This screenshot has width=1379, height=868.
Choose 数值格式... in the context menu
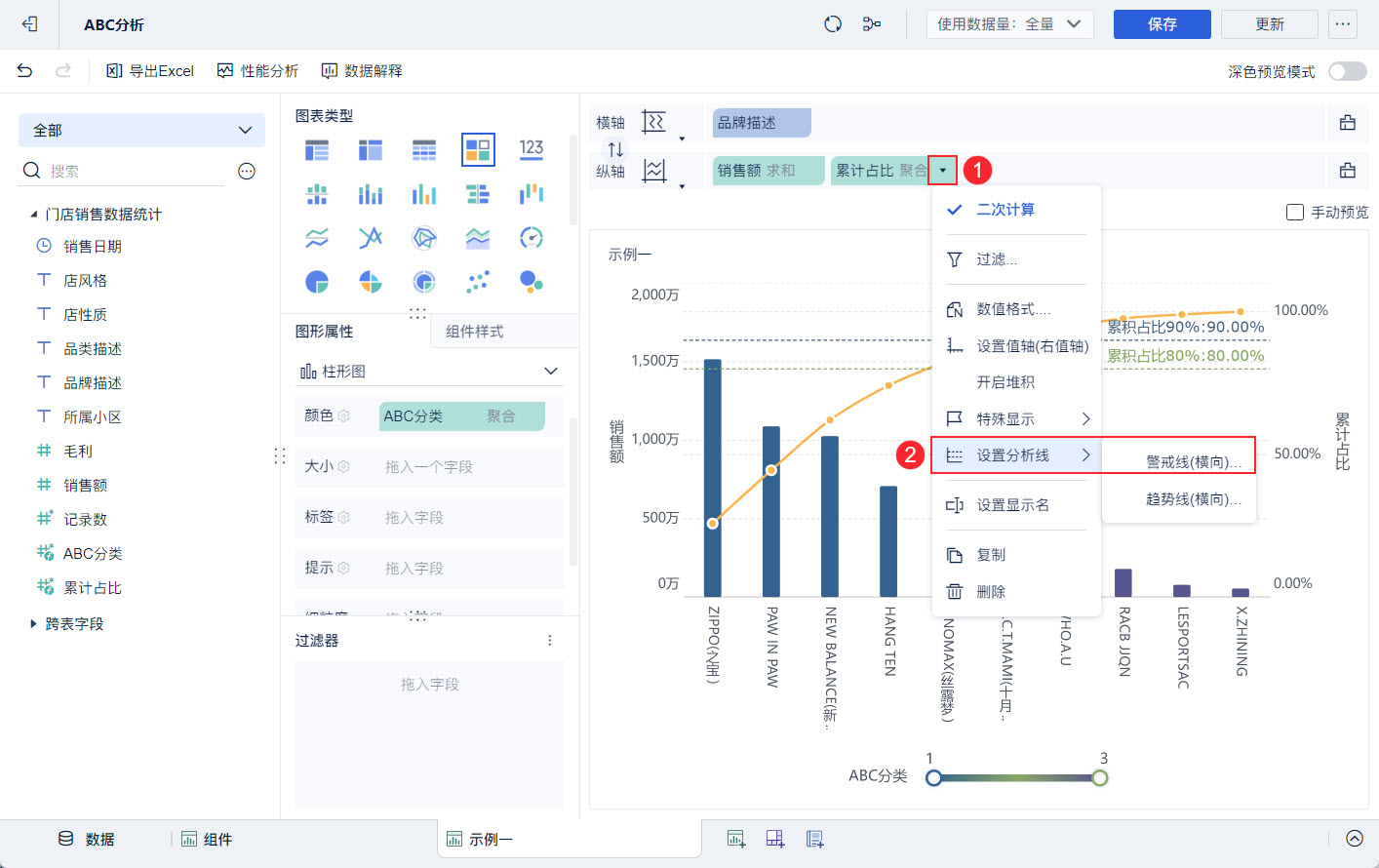click(1016, 309)
